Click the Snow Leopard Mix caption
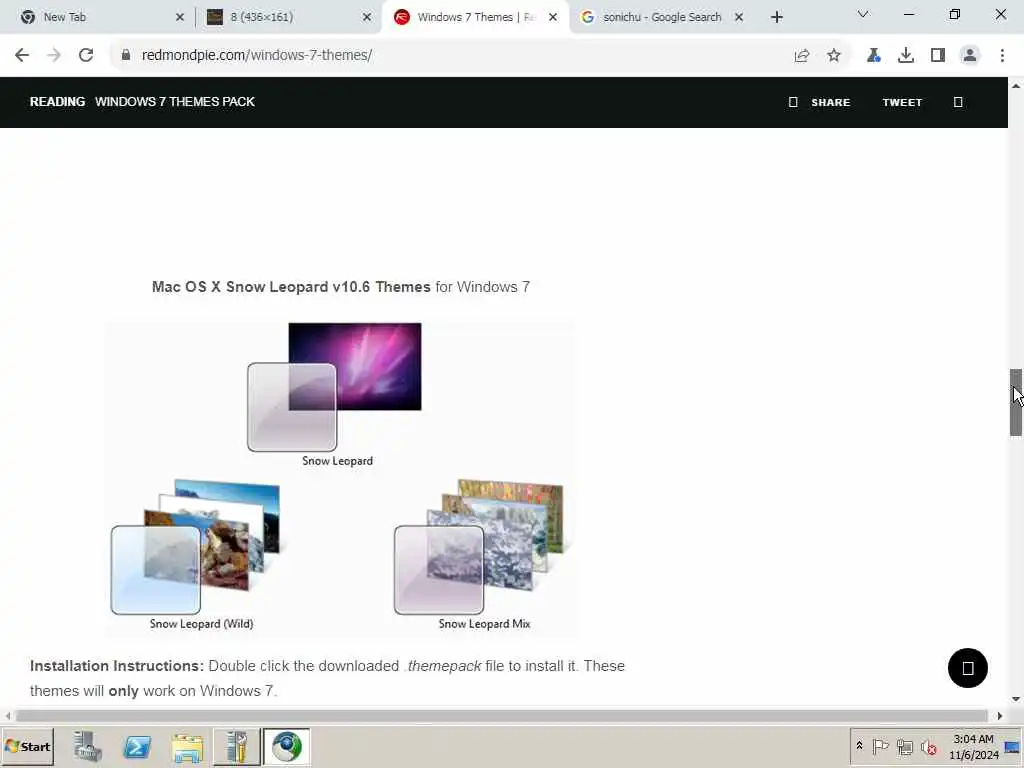Screen dimensions: 1024x768 [x=485, y=624]
